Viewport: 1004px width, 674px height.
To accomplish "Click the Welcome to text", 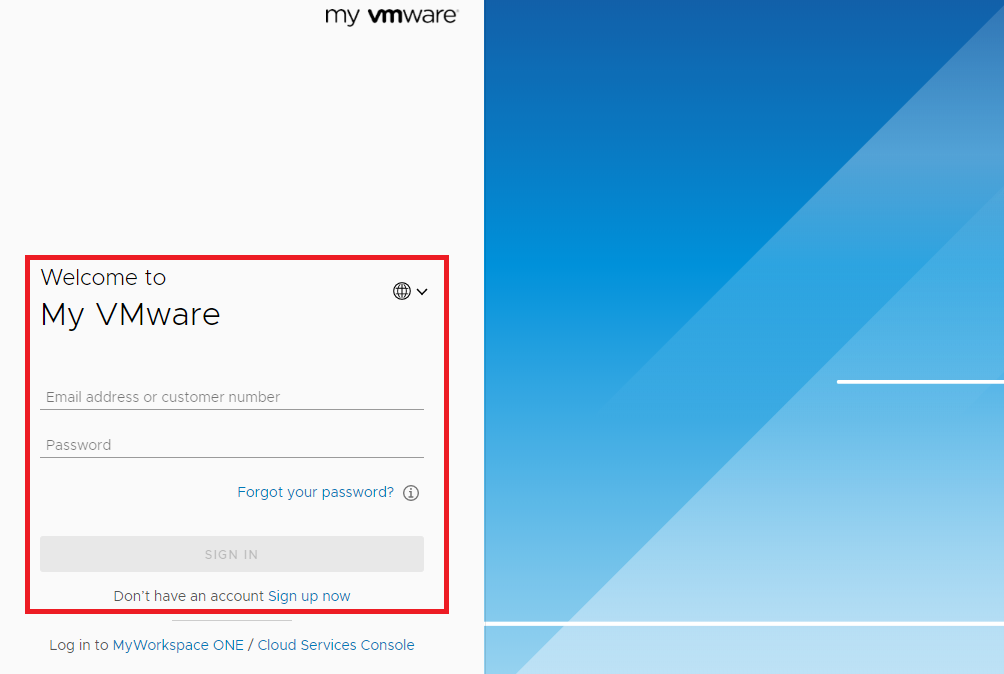I will point(104,277).
